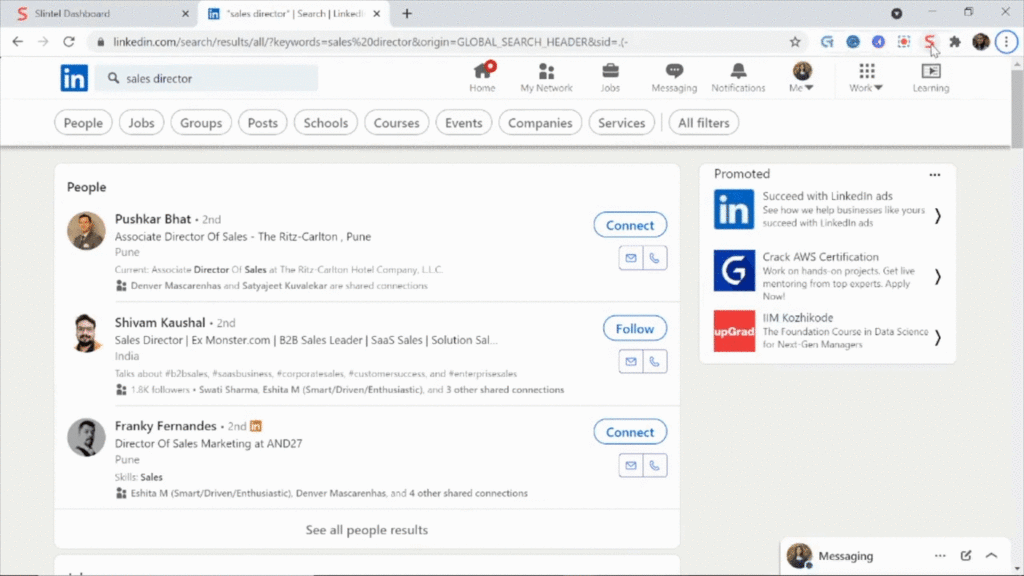Screen dimensions: 1024x576
Task: See all people results
Action: (x=367, y=530)
